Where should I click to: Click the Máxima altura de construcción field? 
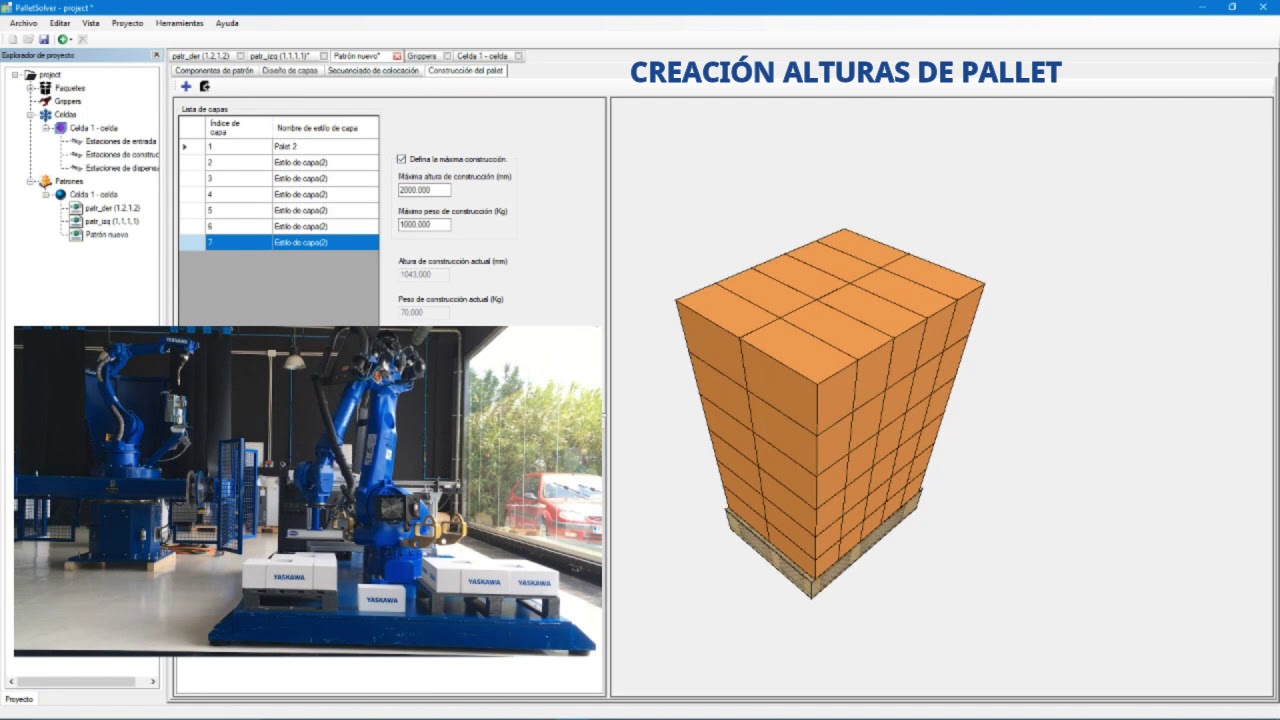click(424, 190)
